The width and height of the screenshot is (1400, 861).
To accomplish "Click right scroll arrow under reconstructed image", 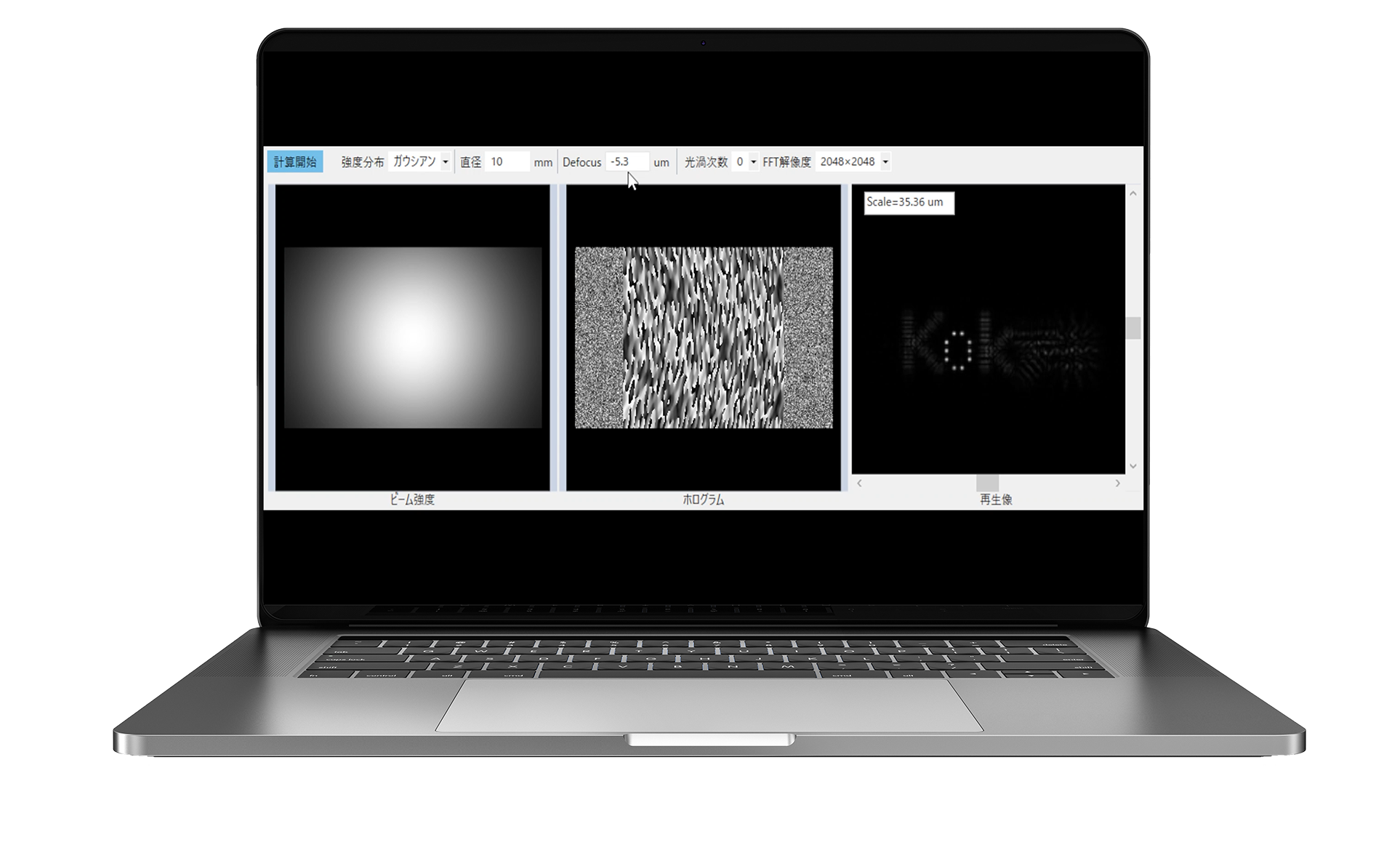I will click(1117, 483).
